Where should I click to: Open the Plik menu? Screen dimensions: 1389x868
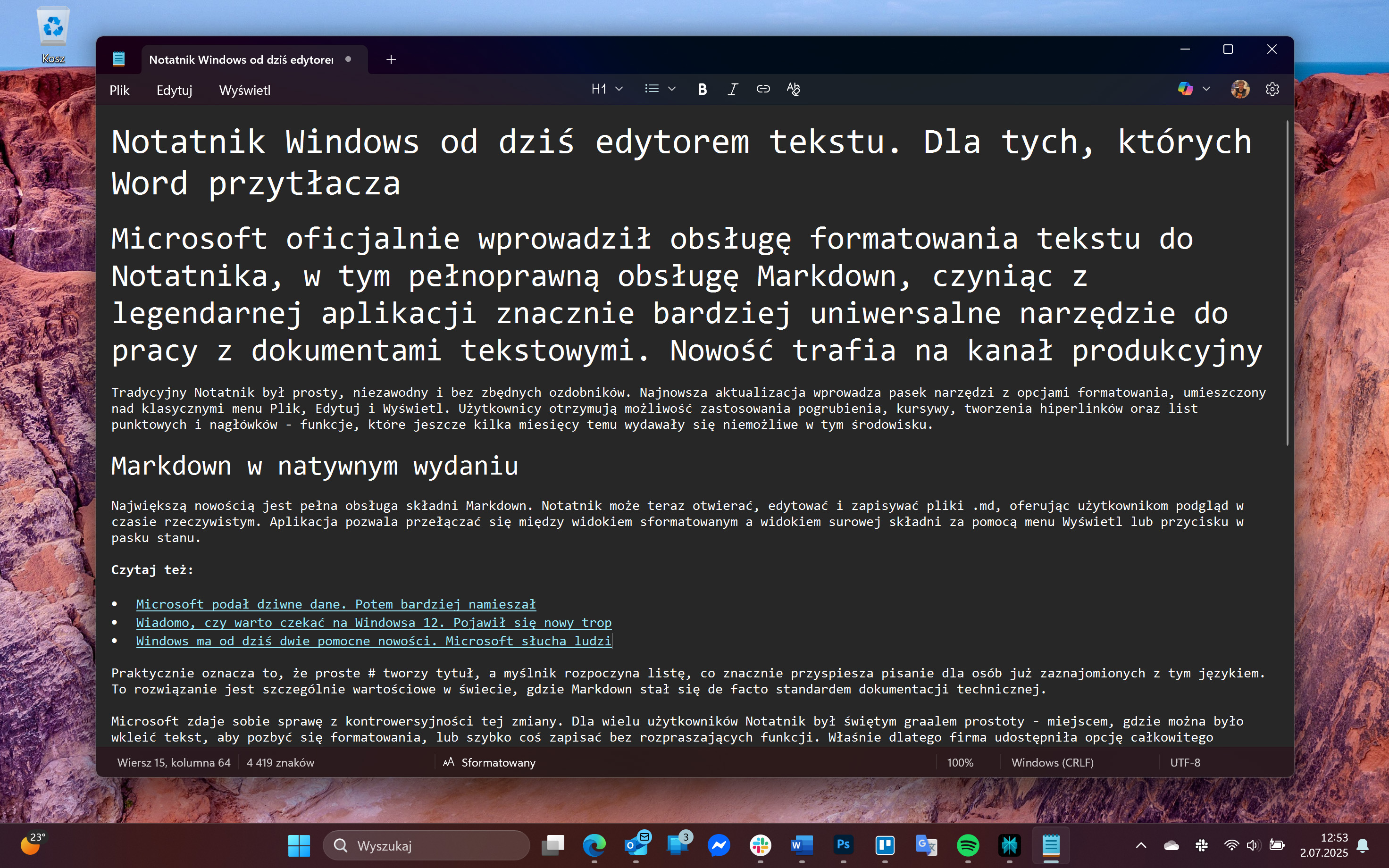click(119, 90)
